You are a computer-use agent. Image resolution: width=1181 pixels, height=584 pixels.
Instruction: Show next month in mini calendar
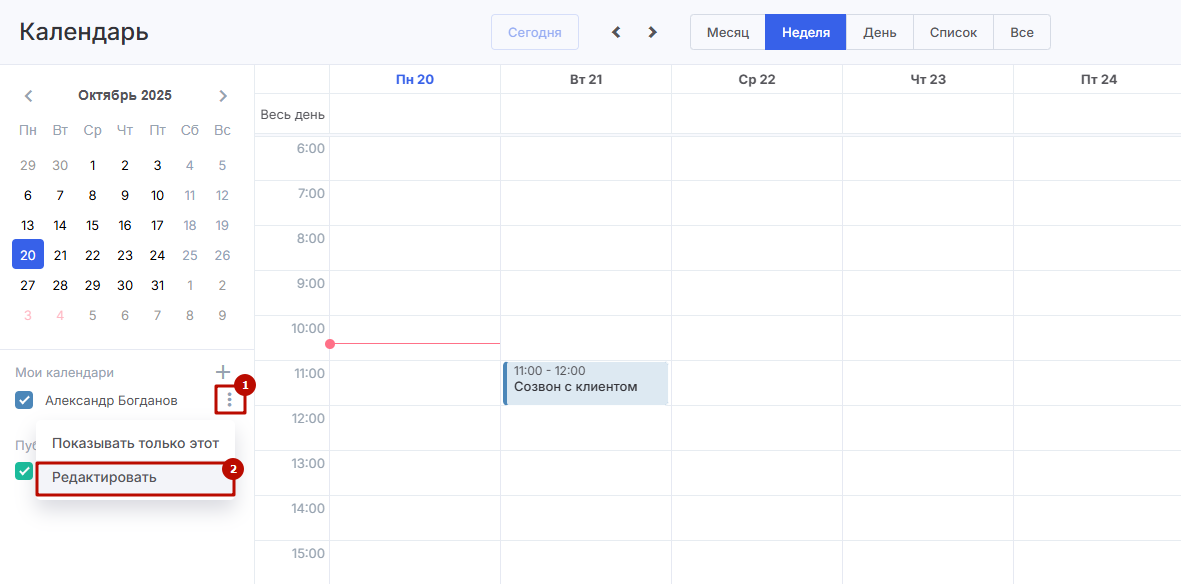(223, 96)
